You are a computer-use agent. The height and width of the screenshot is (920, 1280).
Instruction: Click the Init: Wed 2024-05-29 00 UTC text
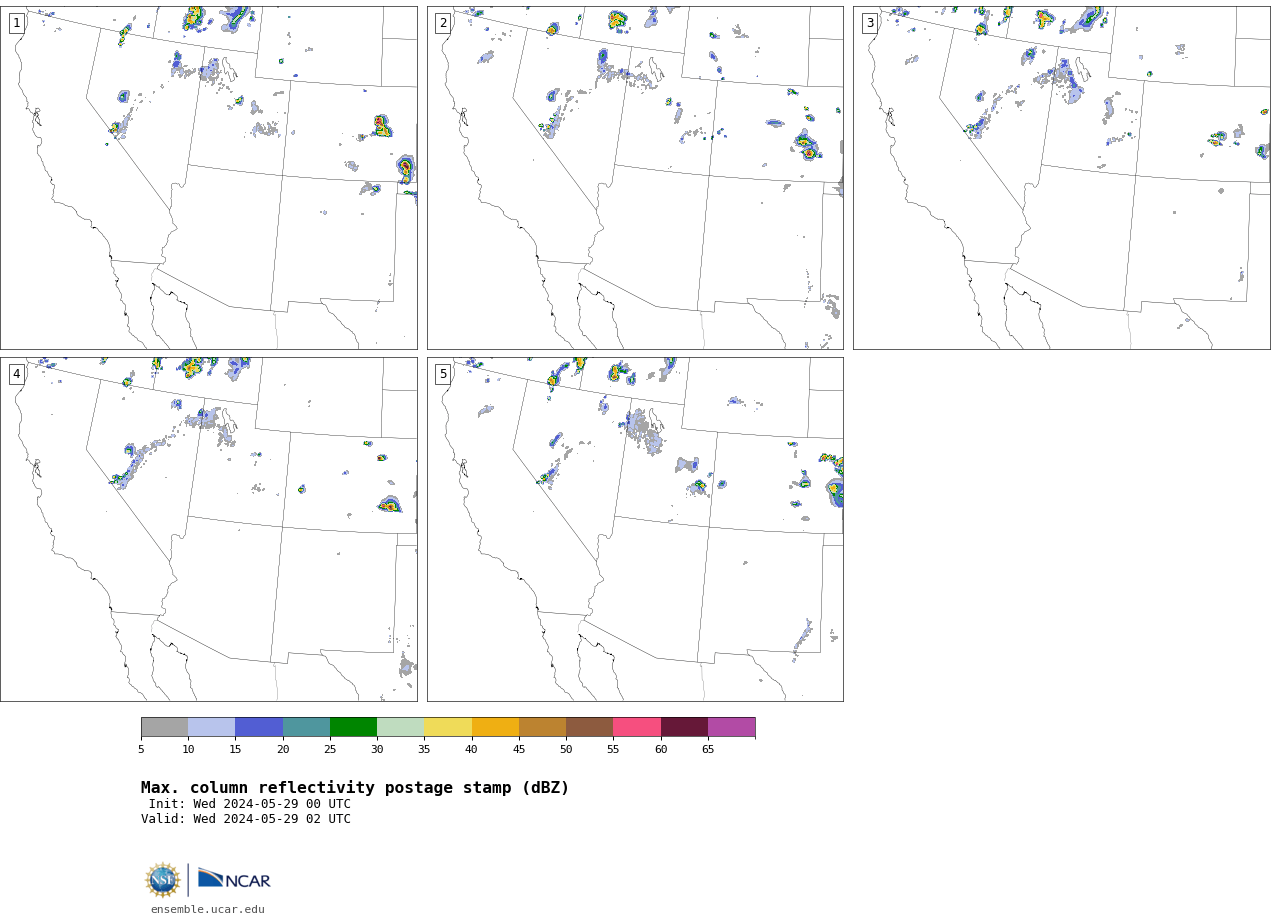[x=250, y=804]
